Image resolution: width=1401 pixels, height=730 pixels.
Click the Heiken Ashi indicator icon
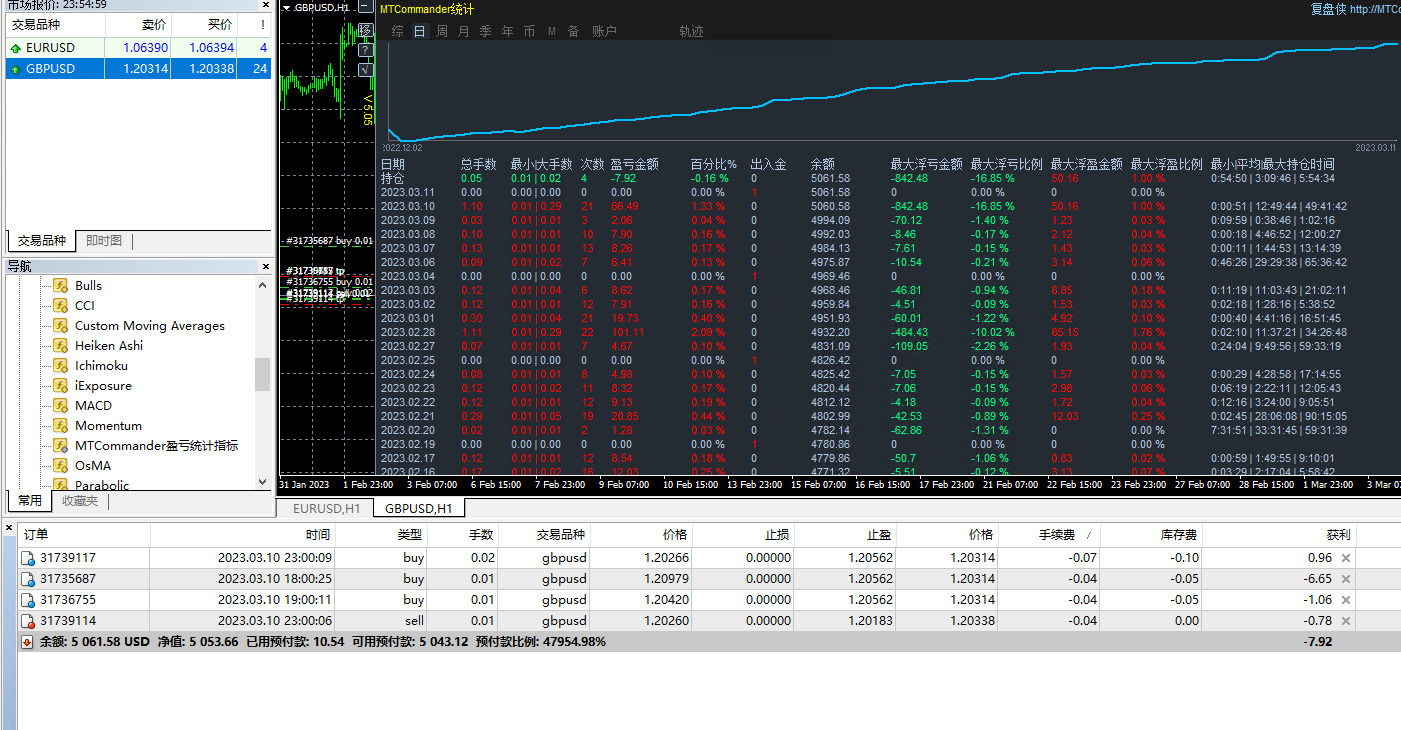pyautogui.click(x=60, y=346)
